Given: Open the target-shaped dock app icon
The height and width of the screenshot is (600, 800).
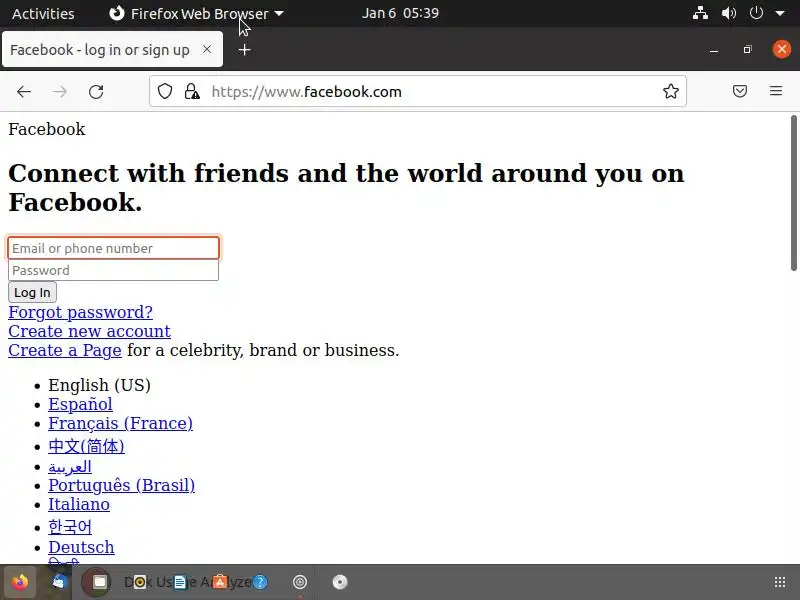Looking at the screenshot, I should 300,582.
